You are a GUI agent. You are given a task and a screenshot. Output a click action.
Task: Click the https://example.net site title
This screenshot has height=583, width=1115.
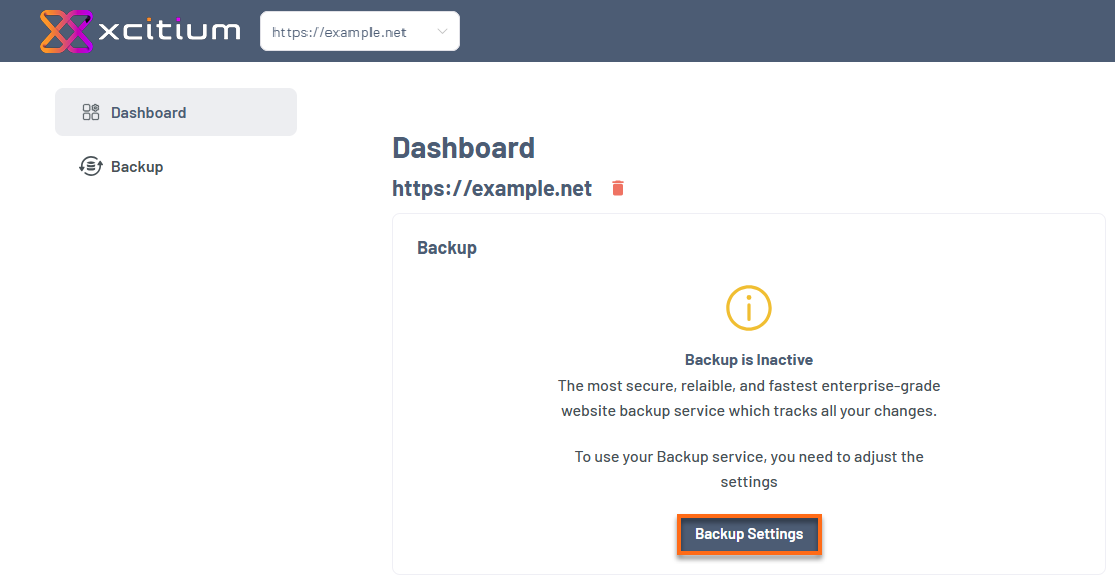[x=492, y=188]
